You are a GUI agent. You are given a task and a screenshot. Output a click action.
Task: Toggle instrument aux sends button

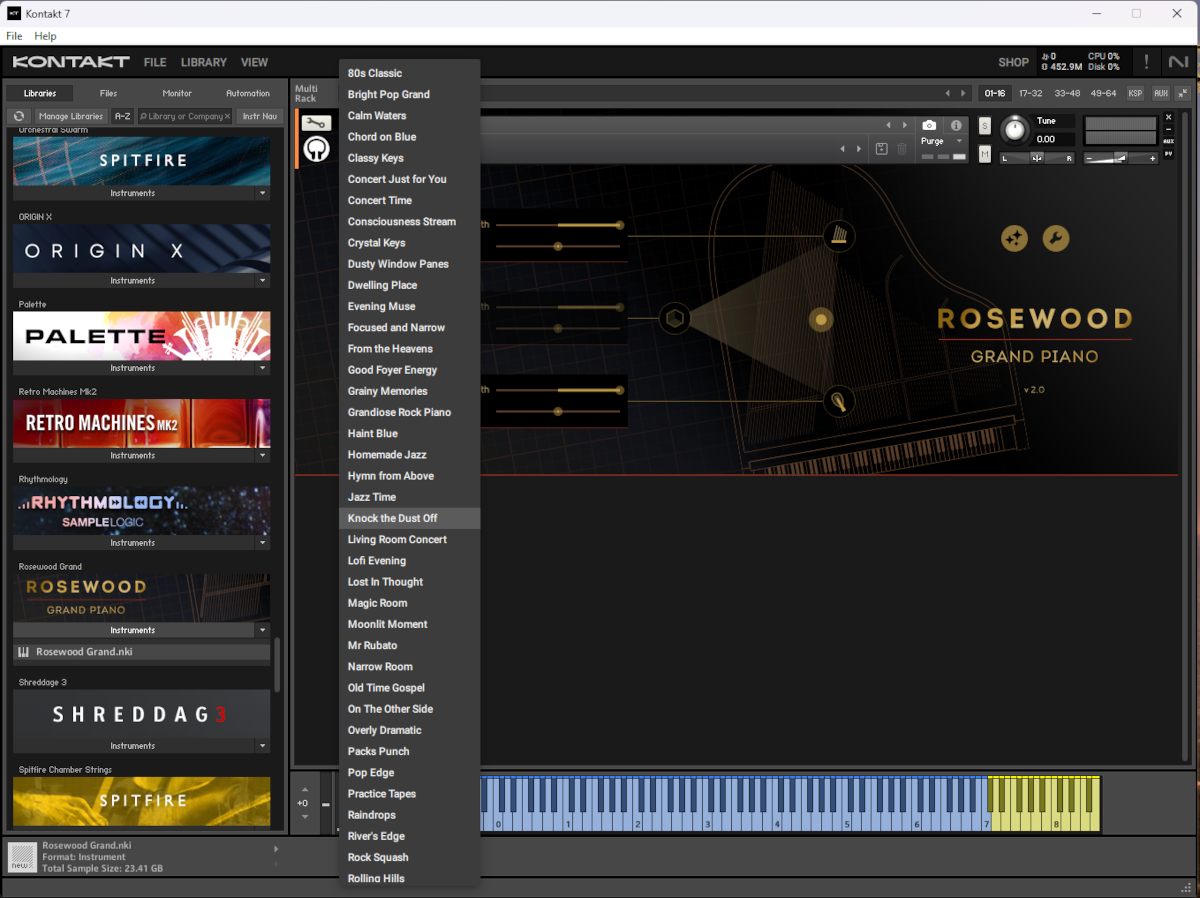1169,142
